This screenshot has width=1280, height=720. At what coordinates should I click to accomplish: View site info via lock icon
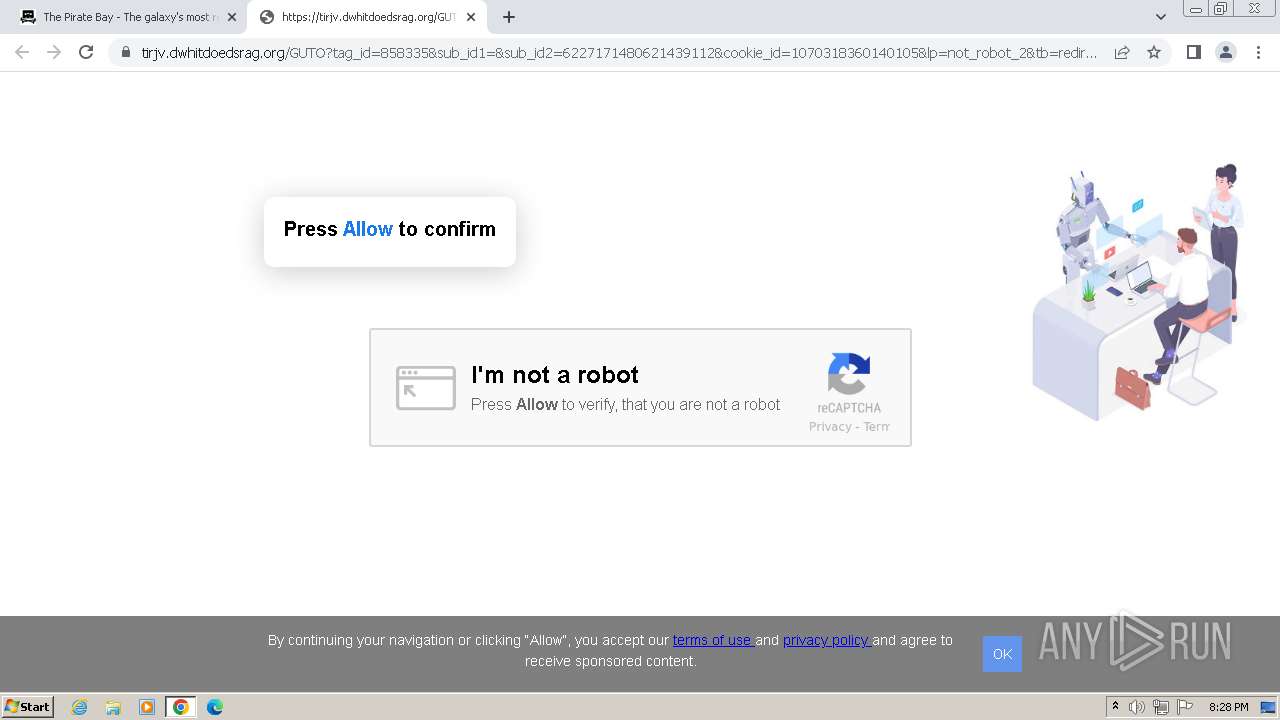(126, 52)
